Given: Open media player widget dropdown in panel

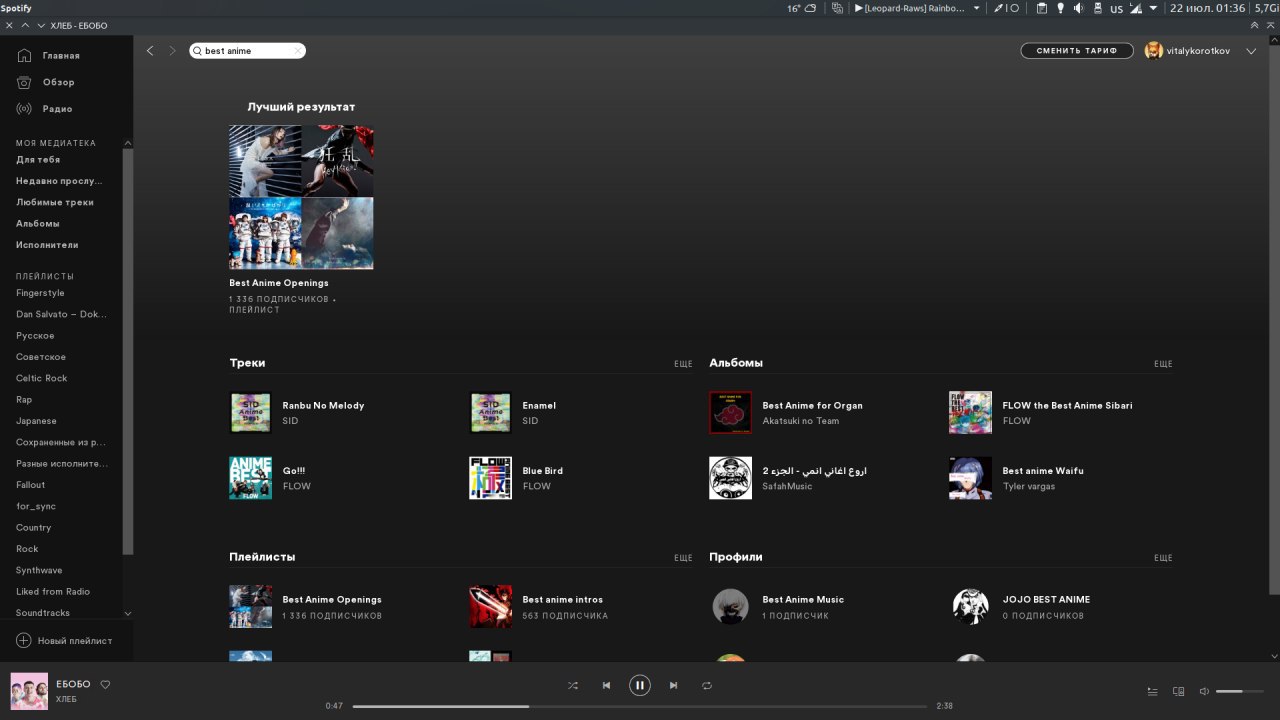Looking at the screenshot, I should tap(977, 8).
